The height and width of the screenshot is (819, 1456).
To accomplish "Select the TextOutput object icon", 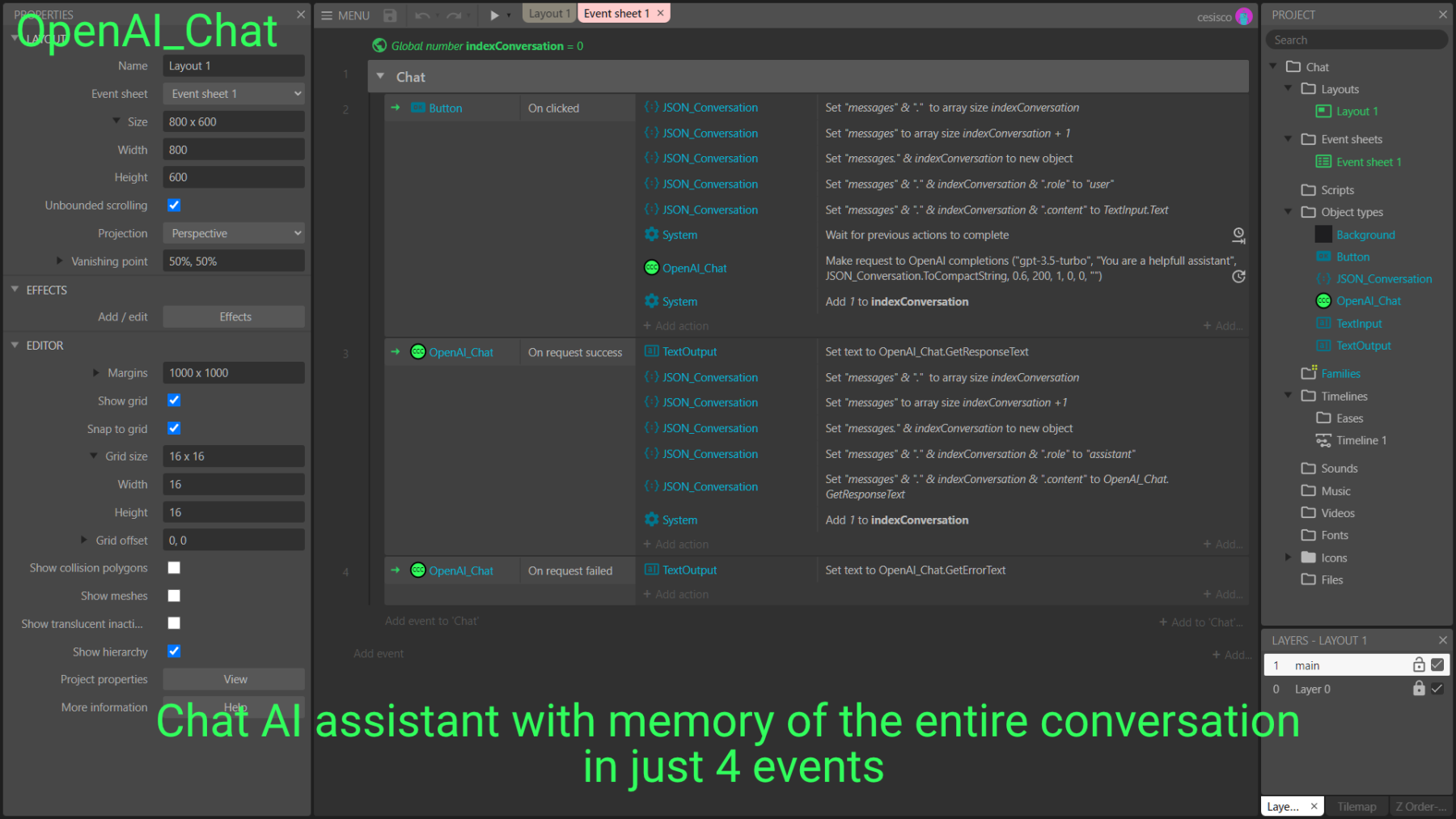I will point(1322,345).
